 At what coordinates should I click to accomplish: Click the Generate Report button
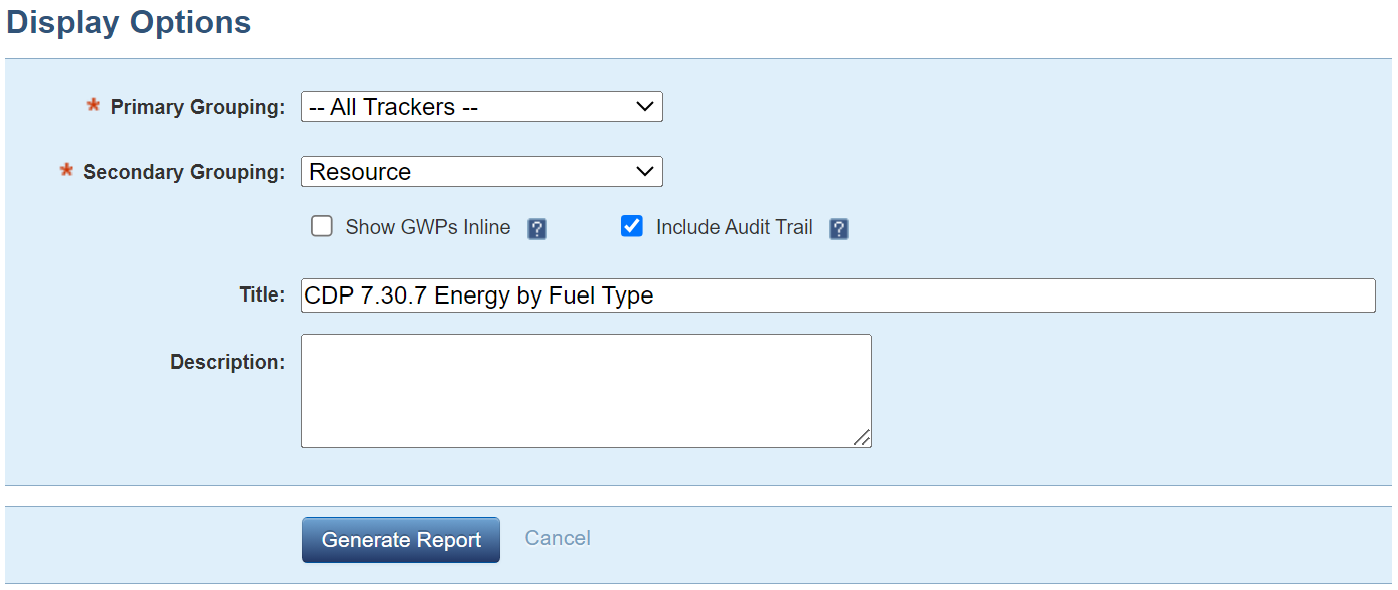[x=401, y=540]
